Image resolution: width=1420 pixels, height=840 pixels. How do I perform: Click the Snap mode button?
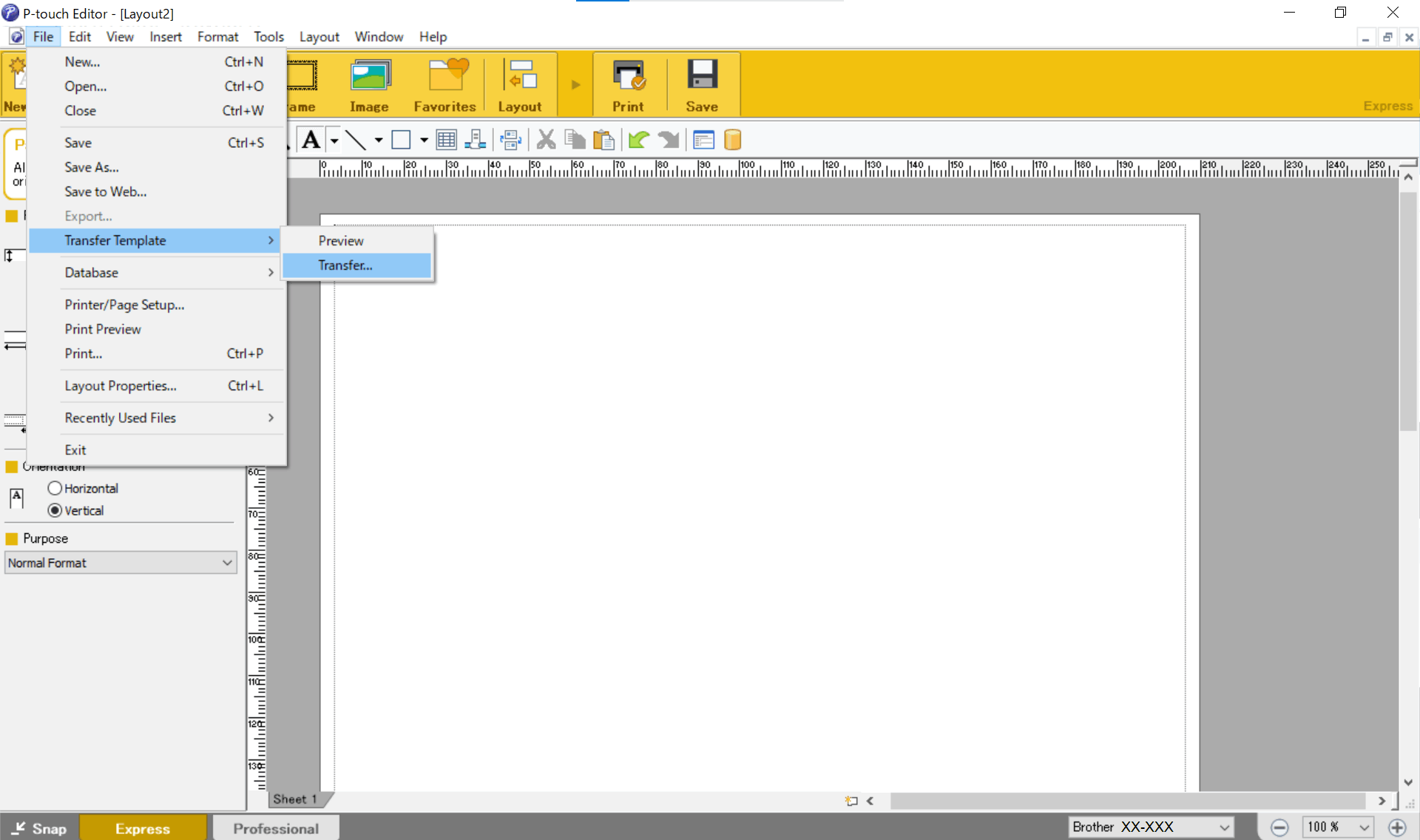click(39, 828)
